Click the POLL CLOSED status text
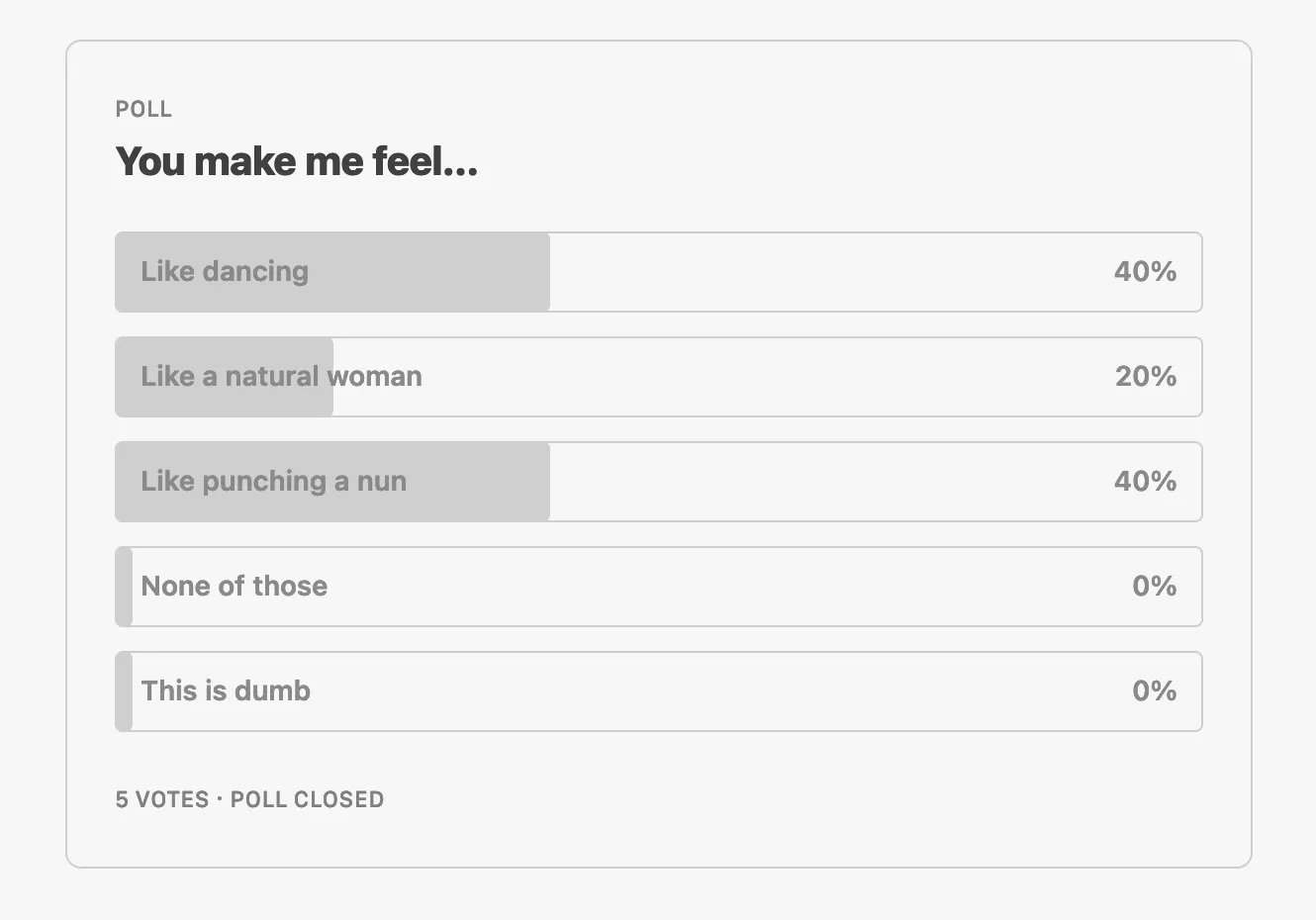The width and height of the screenshot is (1316, 920). pos(307,799)
